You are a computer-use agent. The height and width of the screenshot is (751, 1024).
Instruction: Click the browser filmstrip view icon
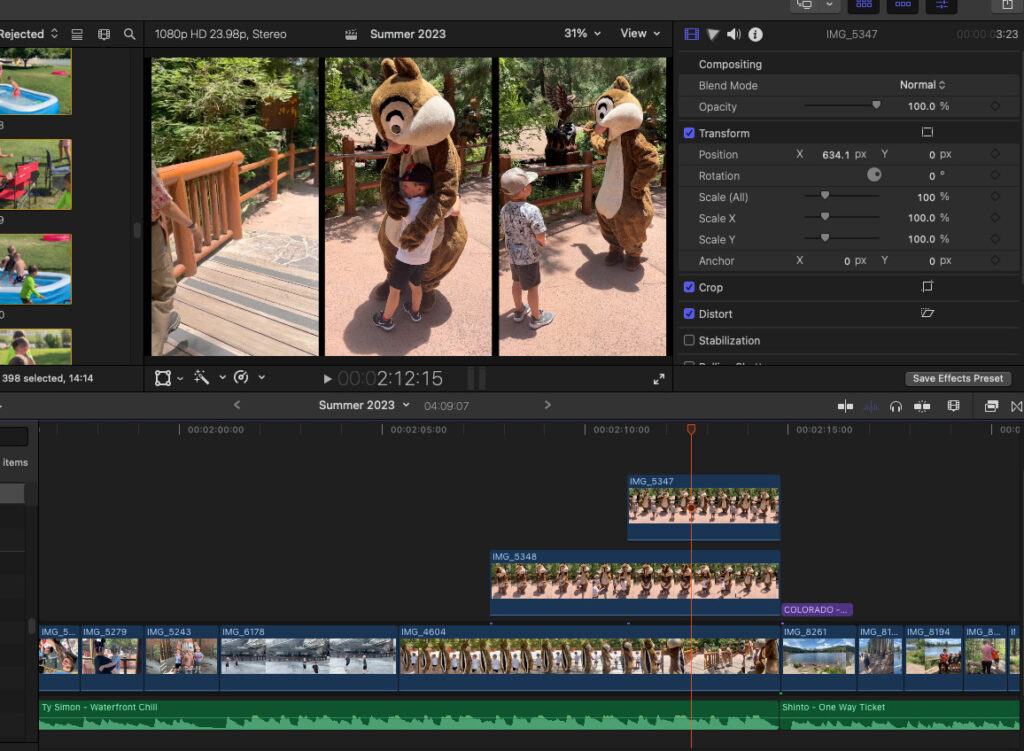coord(104,34)
